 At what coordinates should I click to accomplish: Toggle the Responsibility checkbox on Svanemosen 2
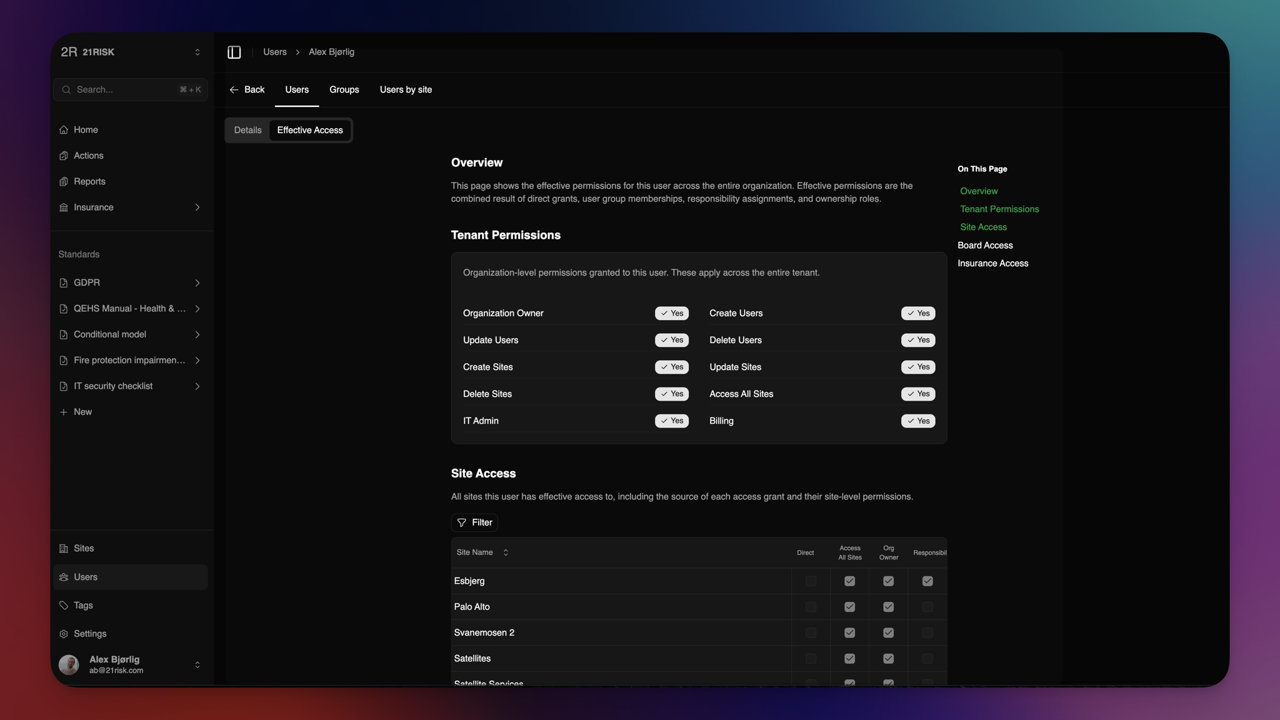tap(927, 632)
